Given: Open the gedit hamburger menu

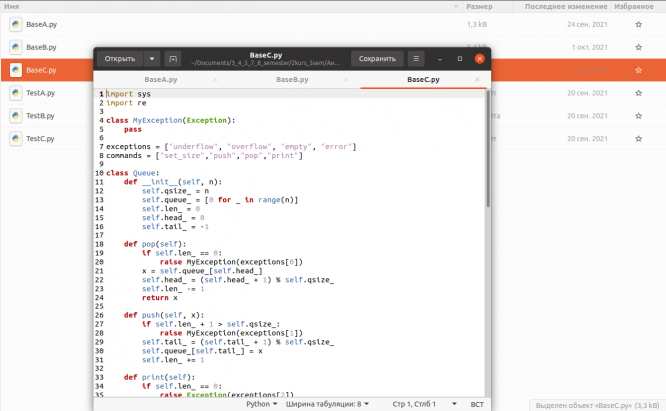Looking at the screenshot, I should (x=416, y=59).
